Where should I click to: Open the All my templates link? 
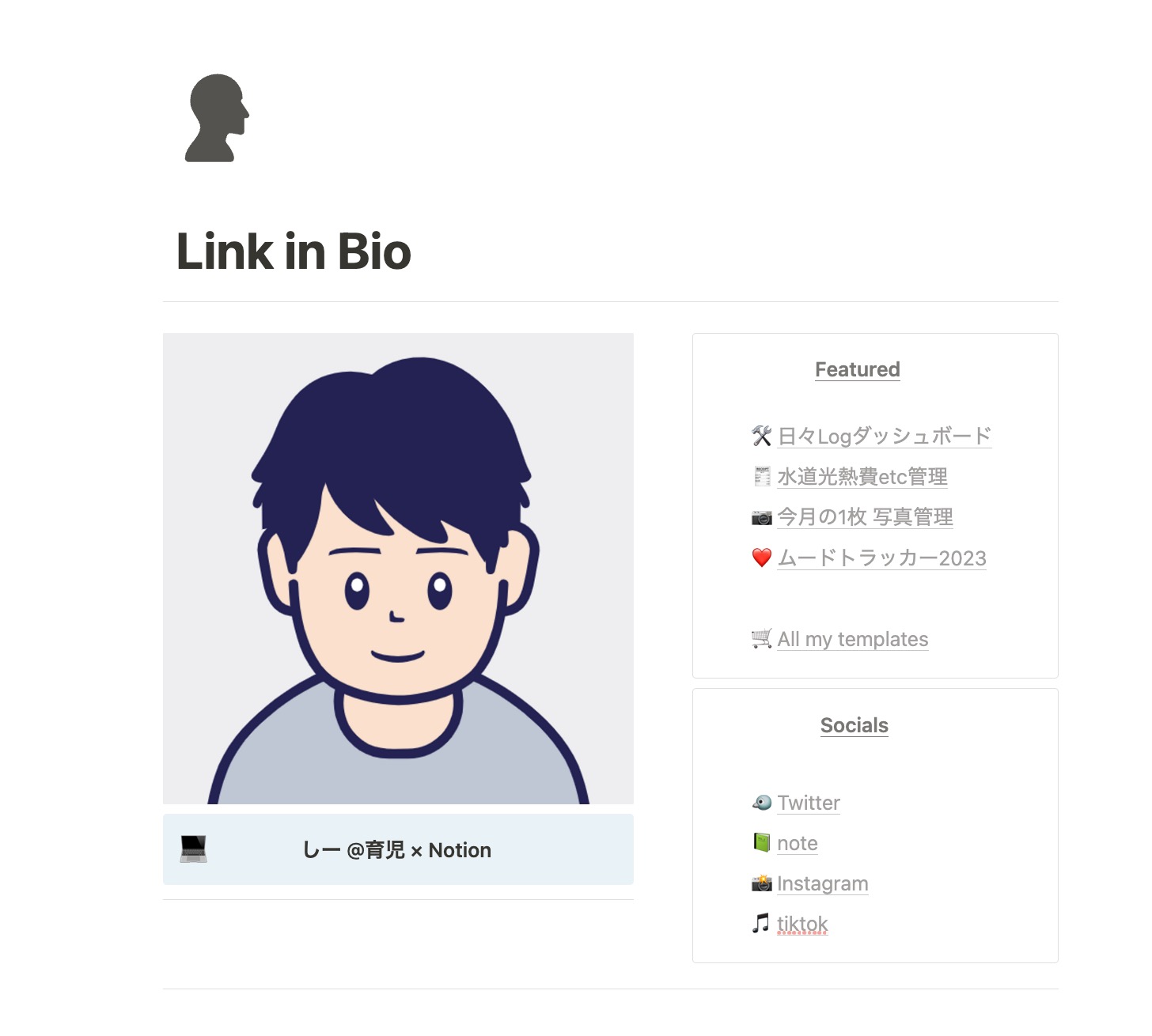[x=853, y=639]
